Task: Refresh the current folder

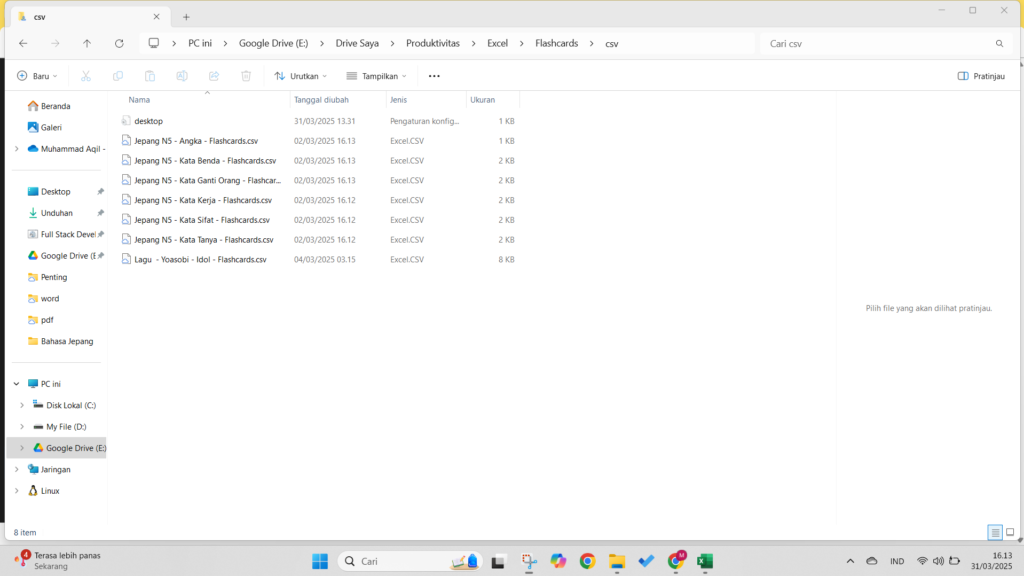Action: coord(119,43)
